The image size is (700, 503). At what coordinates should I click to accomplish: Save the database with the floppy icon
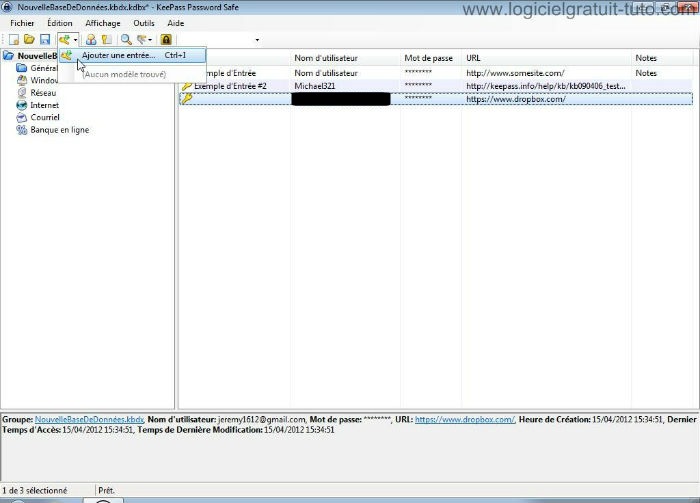click(45, 40)
